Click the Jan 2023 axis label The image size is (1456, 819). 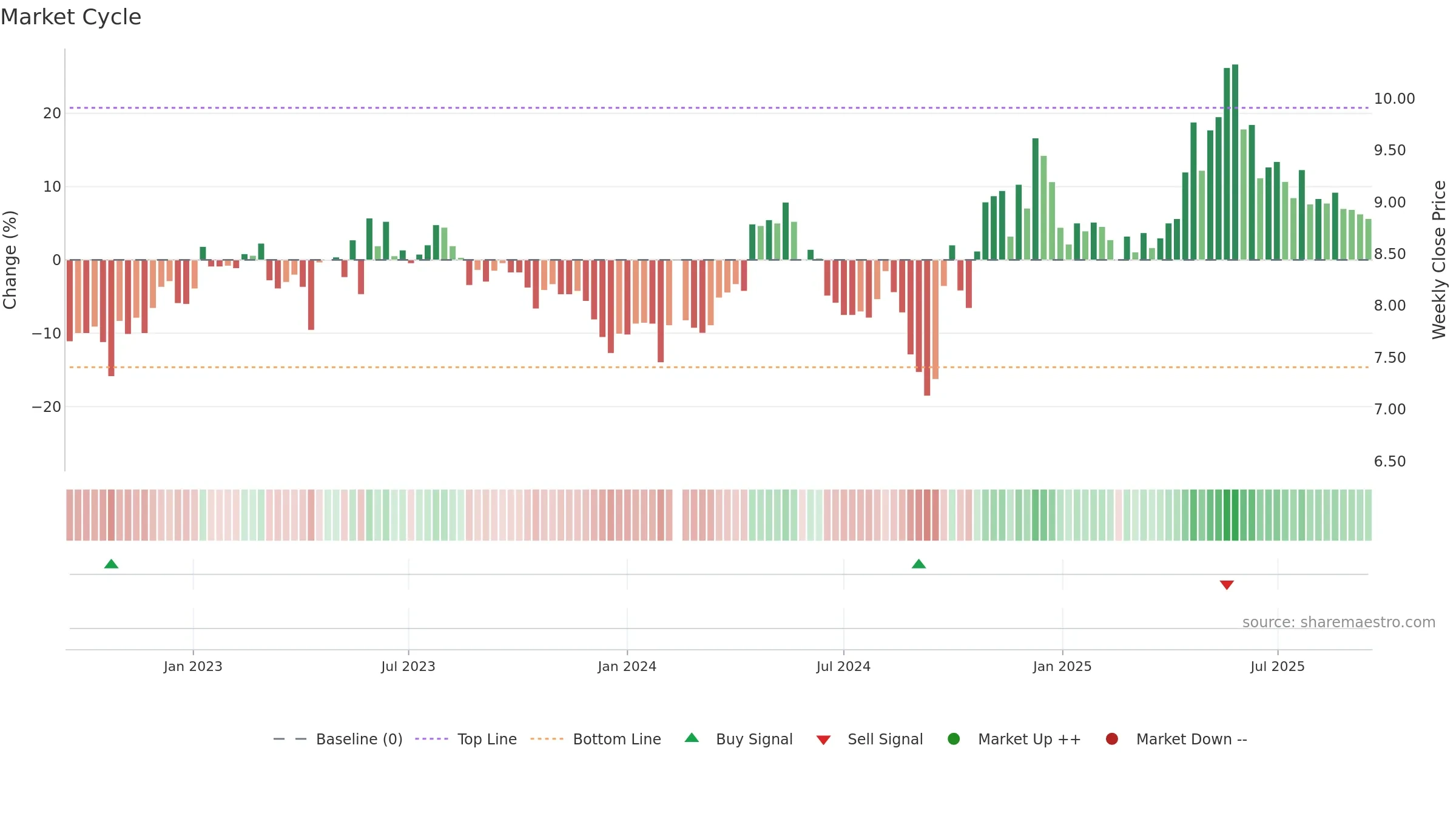(193, 667)
